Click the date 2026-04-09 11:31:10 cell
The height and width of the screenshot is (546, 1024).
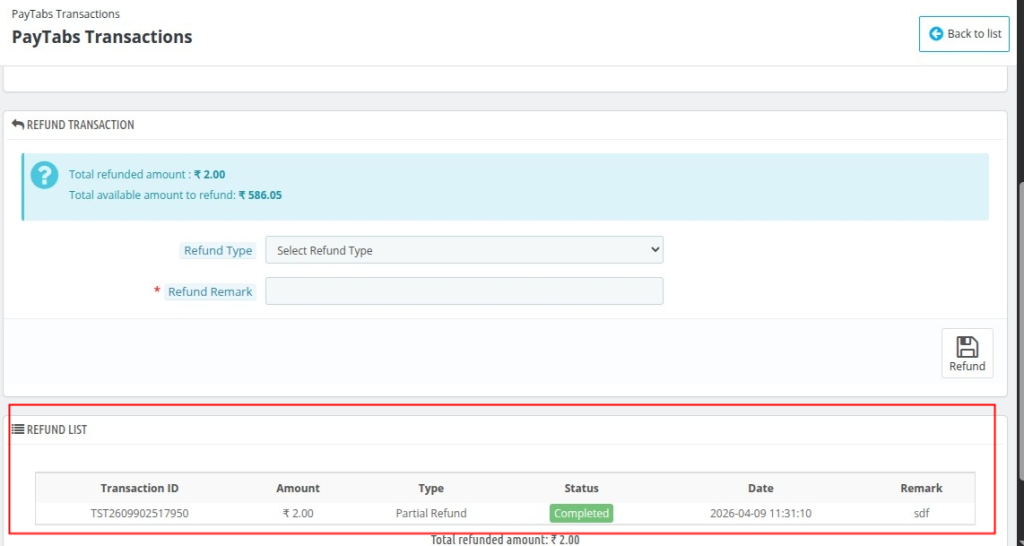click(x=761, y=513)
